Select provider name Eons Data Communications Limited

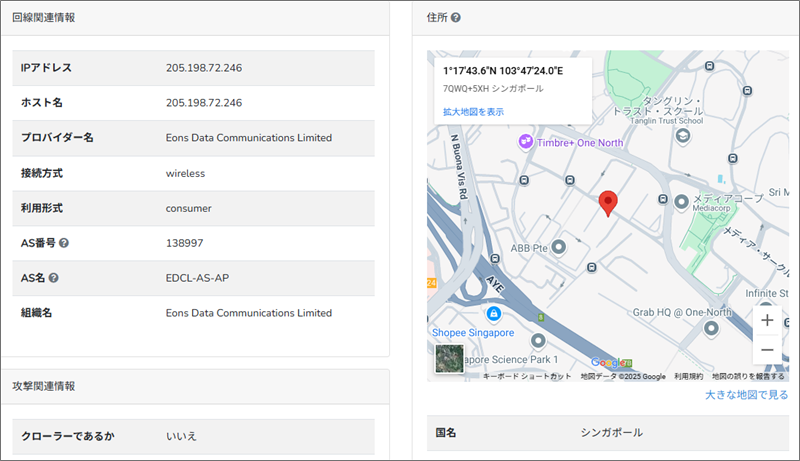point(248,138)
